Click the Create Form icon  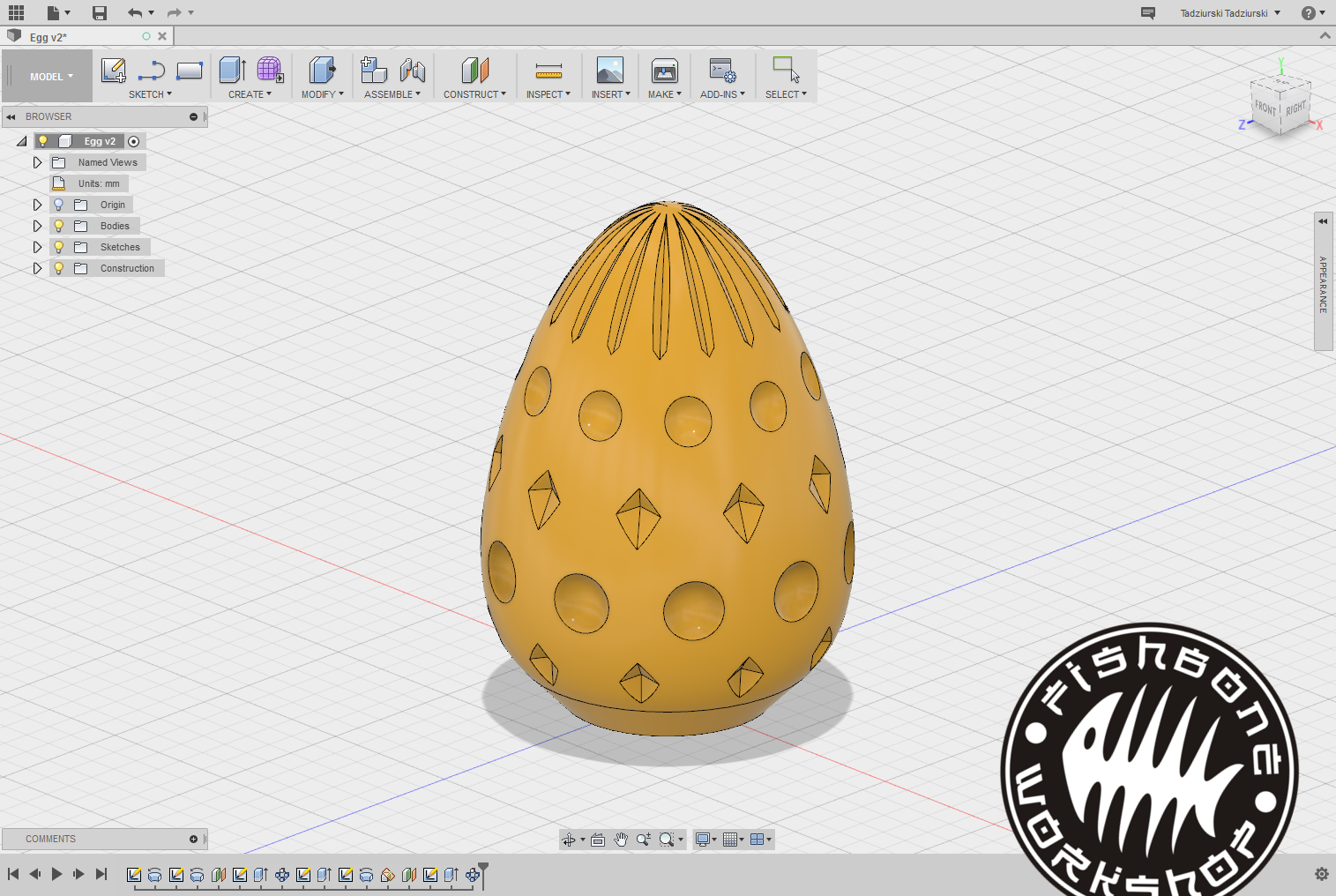(x=270, y=71)
